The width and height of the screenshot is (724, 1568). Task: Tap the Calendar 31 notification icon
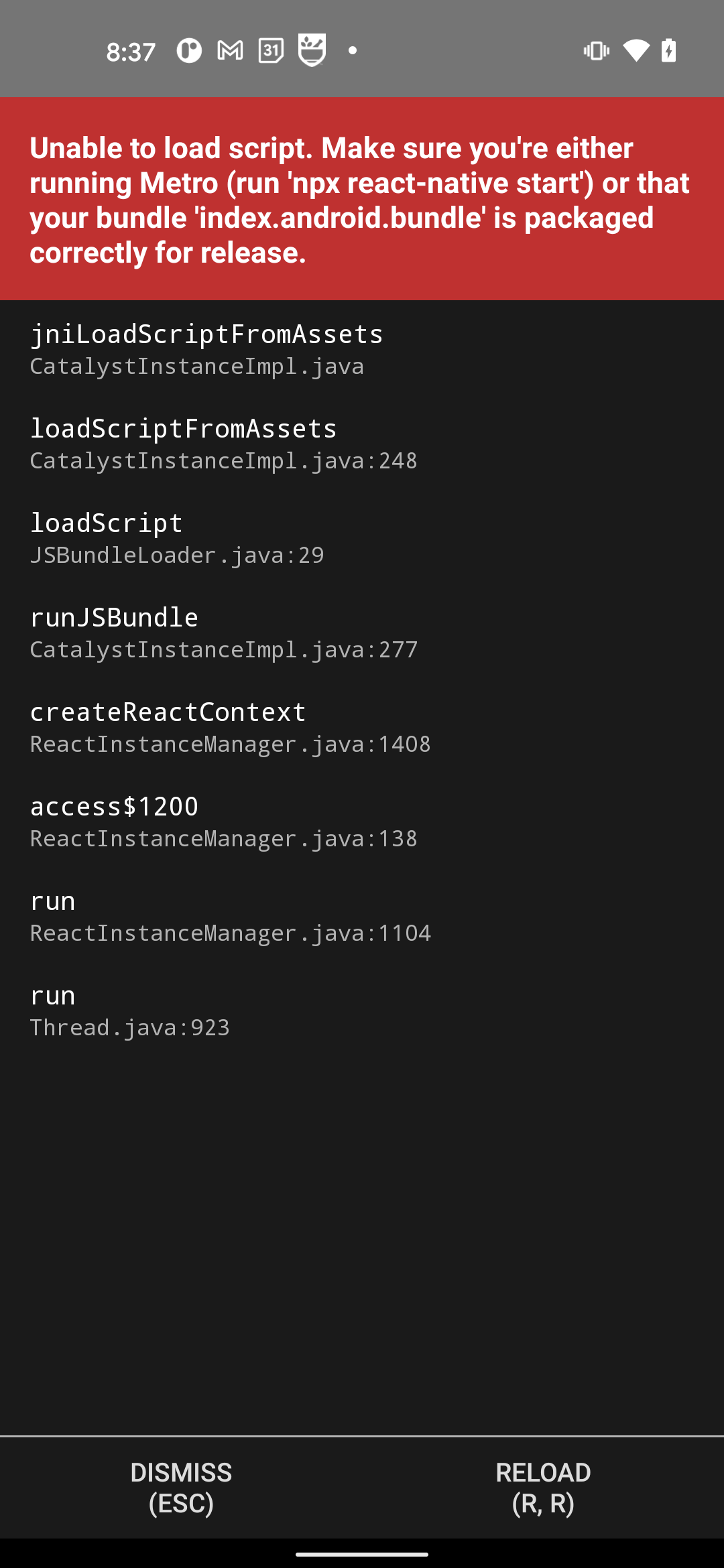(x=271, y=49)
